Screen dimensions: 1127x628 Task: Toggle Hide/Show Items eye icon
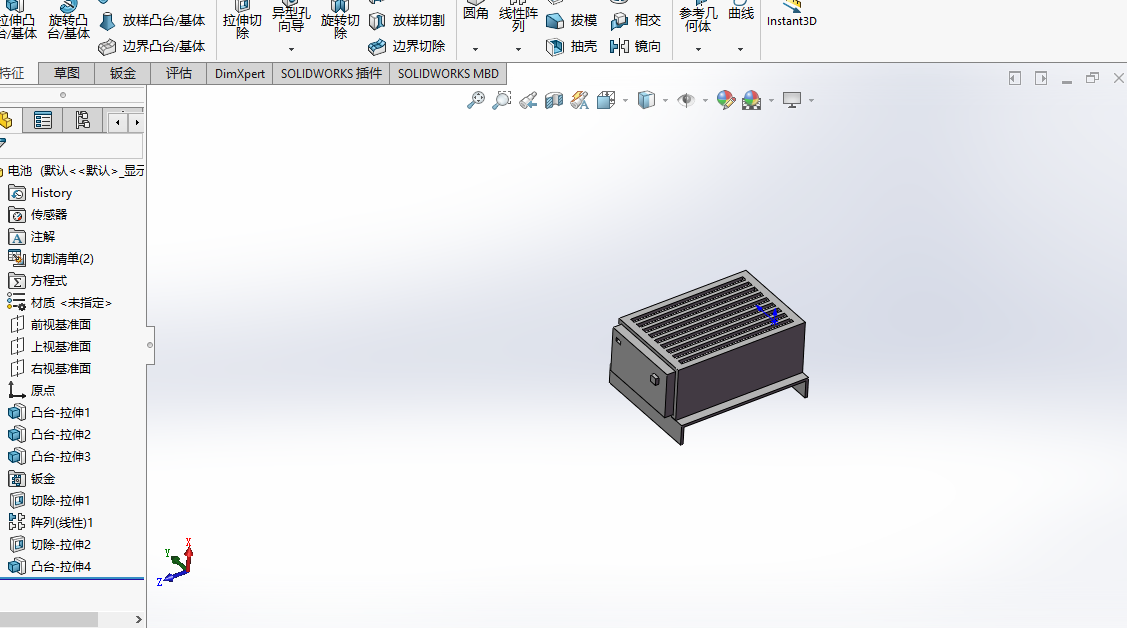tap(686, 100)
